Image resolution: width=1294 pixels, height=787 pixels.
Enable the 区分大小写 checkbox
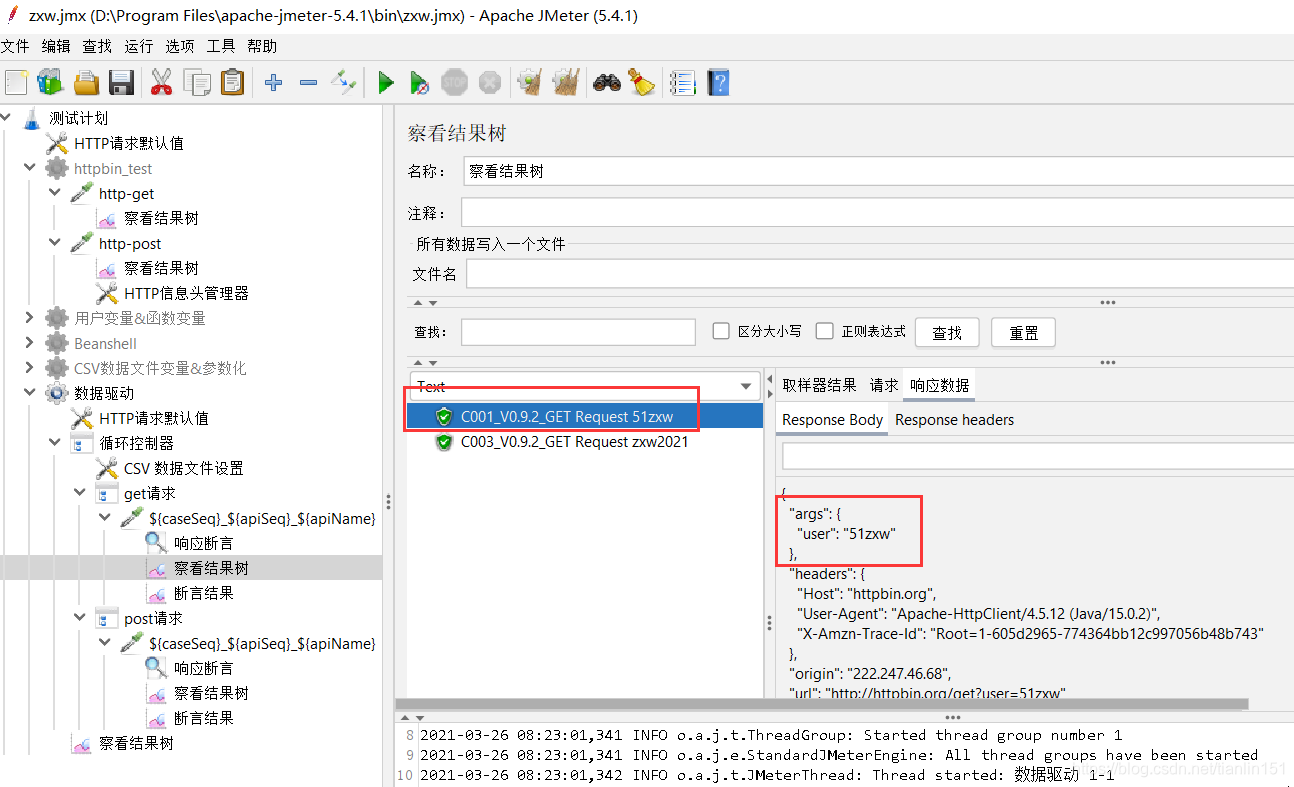pos(720,331)
